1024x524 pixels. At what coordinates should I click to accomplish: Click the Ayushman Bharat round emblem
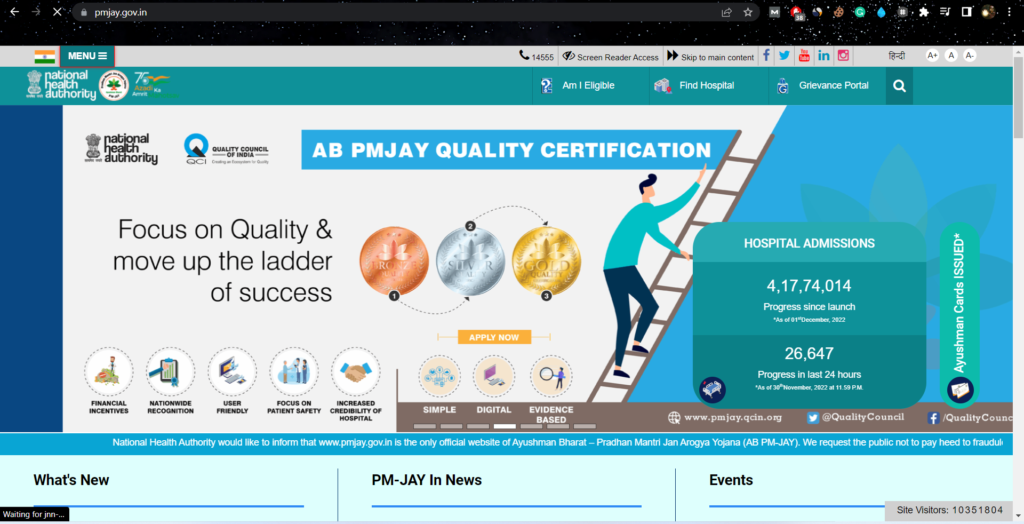click(114, 85)
